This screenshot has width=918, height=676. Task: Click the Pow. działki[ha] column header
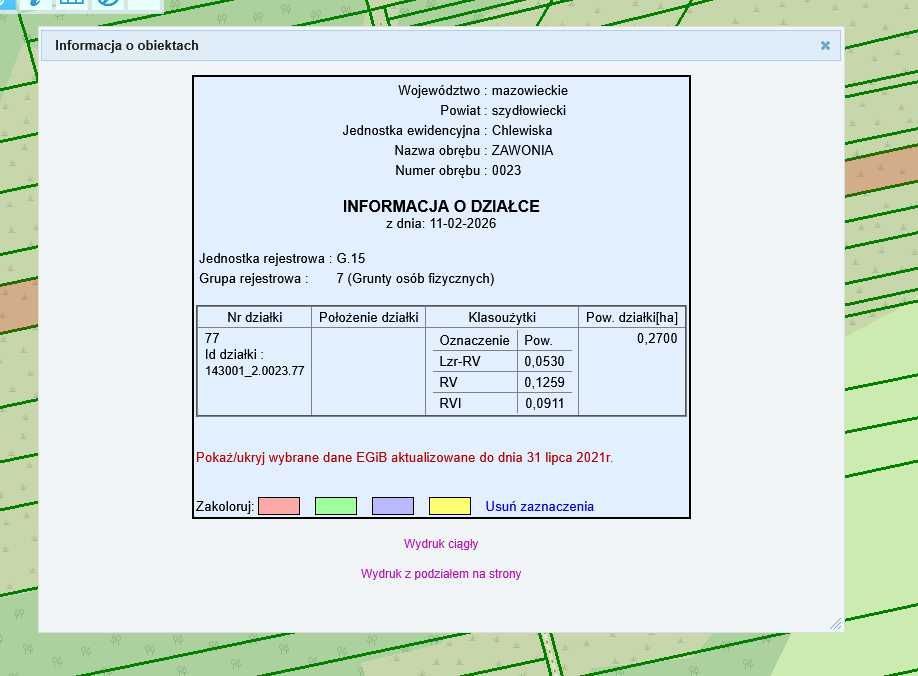632,318
